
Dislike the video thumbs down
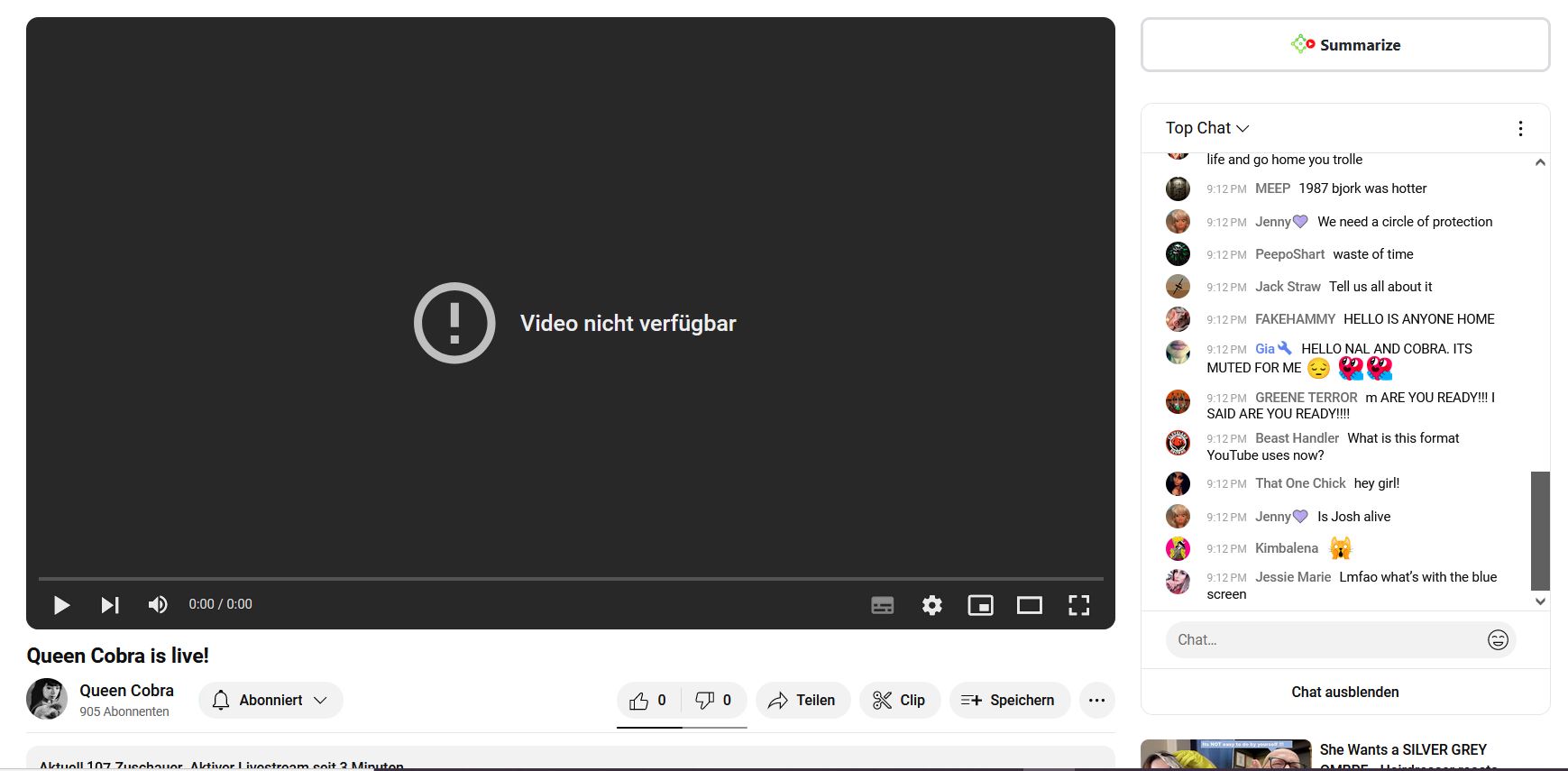coord(714,701)
